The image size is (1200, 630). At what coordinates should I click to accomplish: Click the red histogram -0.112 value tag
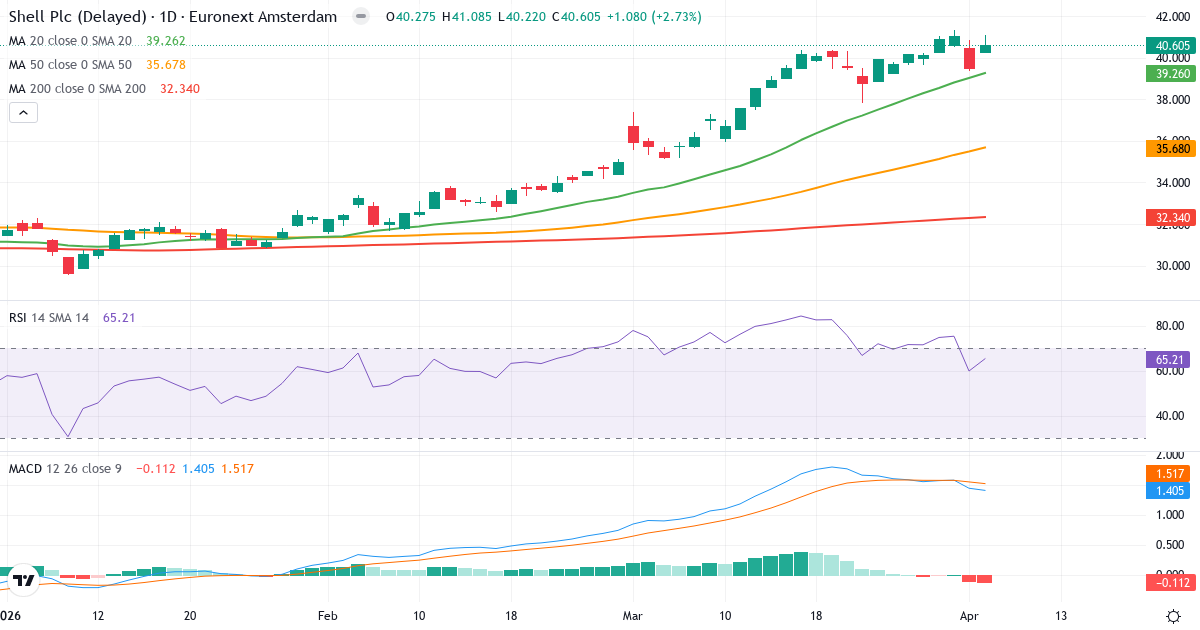(1171, 583)
